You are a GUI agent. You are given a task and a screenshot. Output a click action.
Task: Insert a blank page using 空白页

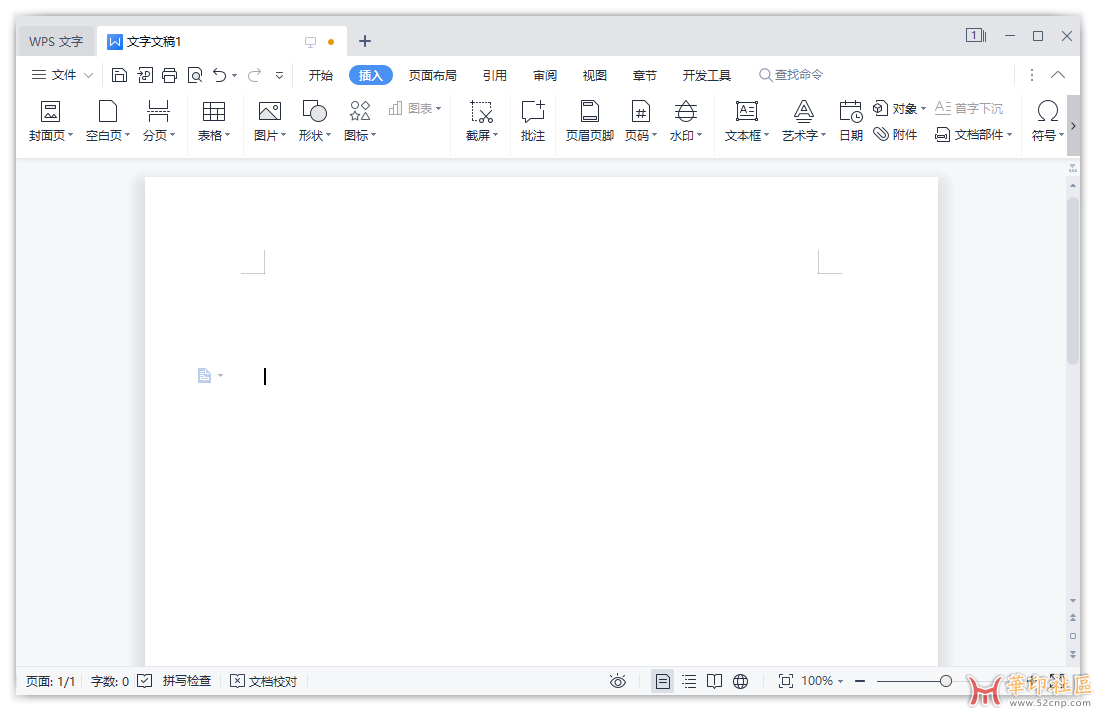click(106, 118)
